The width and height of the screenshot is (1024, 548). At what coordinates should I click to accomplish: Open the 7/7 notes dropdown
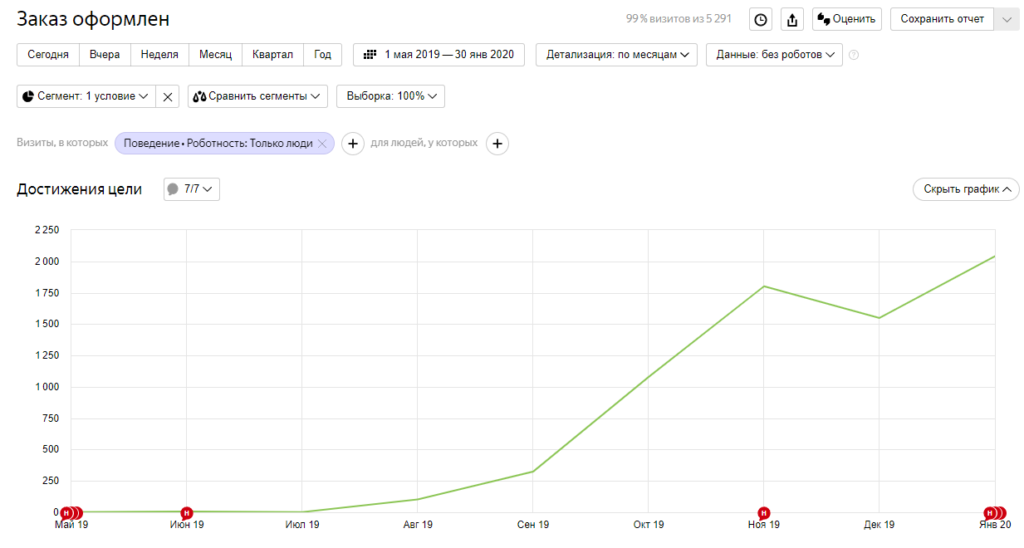pyautogui.click(x=191, y=189)
